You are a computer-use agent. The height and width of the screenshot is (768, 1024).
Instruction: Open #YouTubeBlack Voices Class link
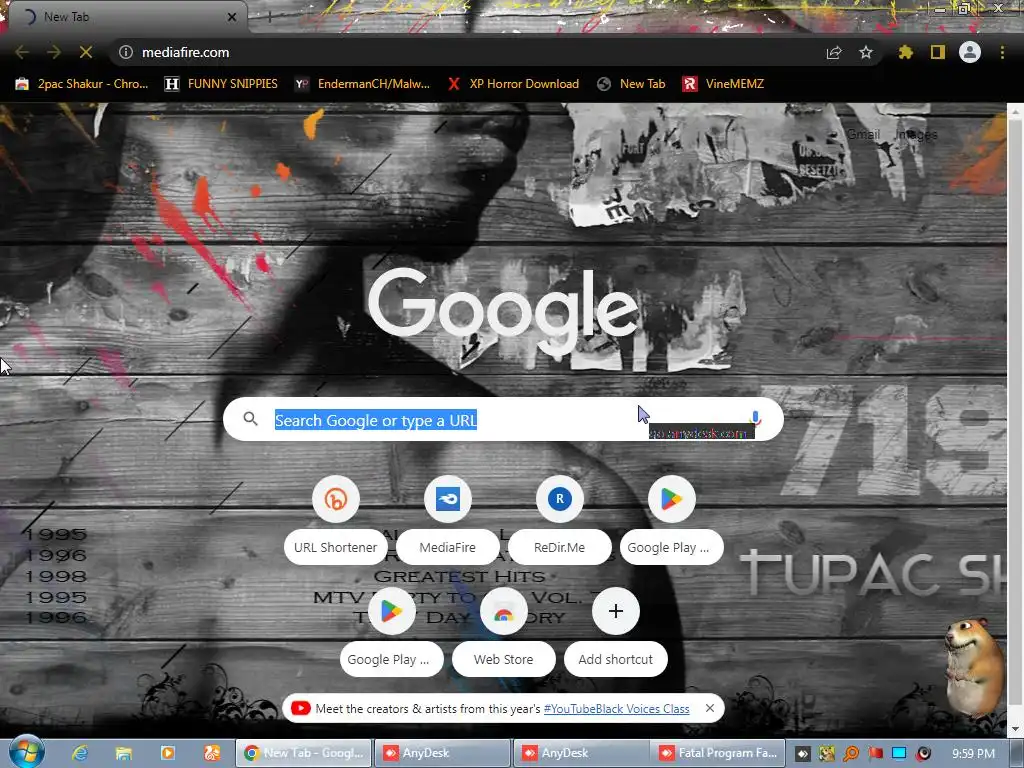tap(616, 709)
